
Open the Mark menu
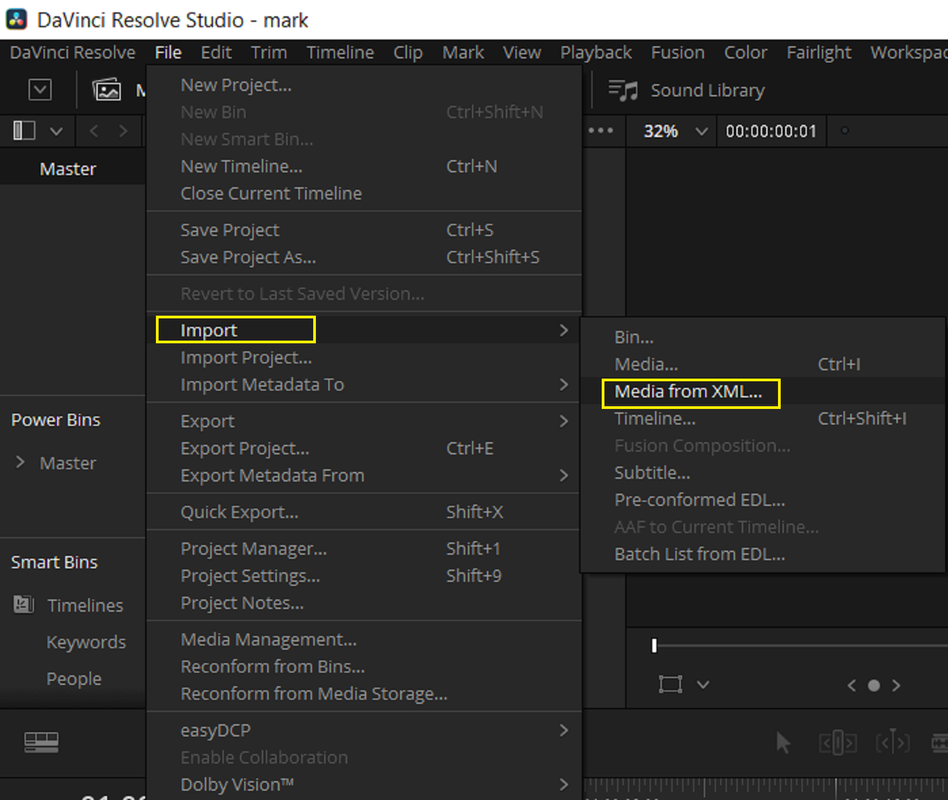[x=463, y=53]
